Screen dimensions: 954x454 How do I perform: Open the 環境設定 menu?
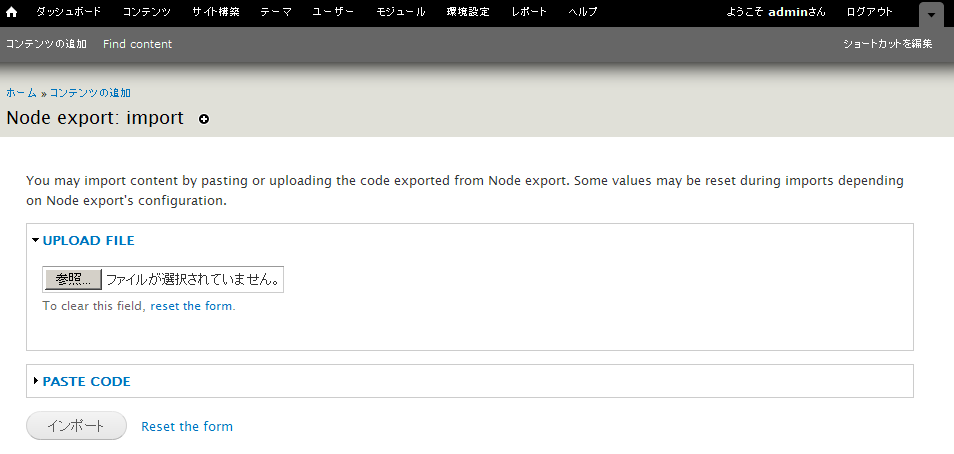point(468,12)
